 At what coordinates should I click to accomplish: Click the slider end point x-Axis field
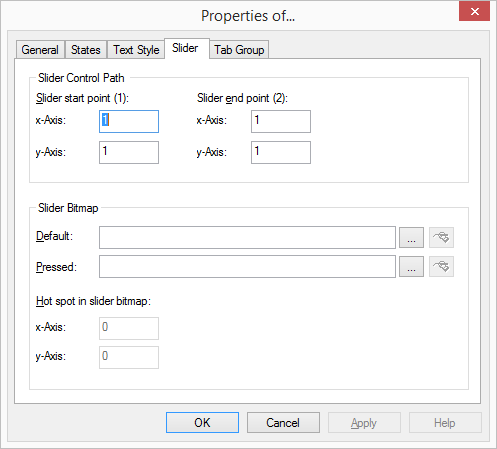tap(281, 121)
